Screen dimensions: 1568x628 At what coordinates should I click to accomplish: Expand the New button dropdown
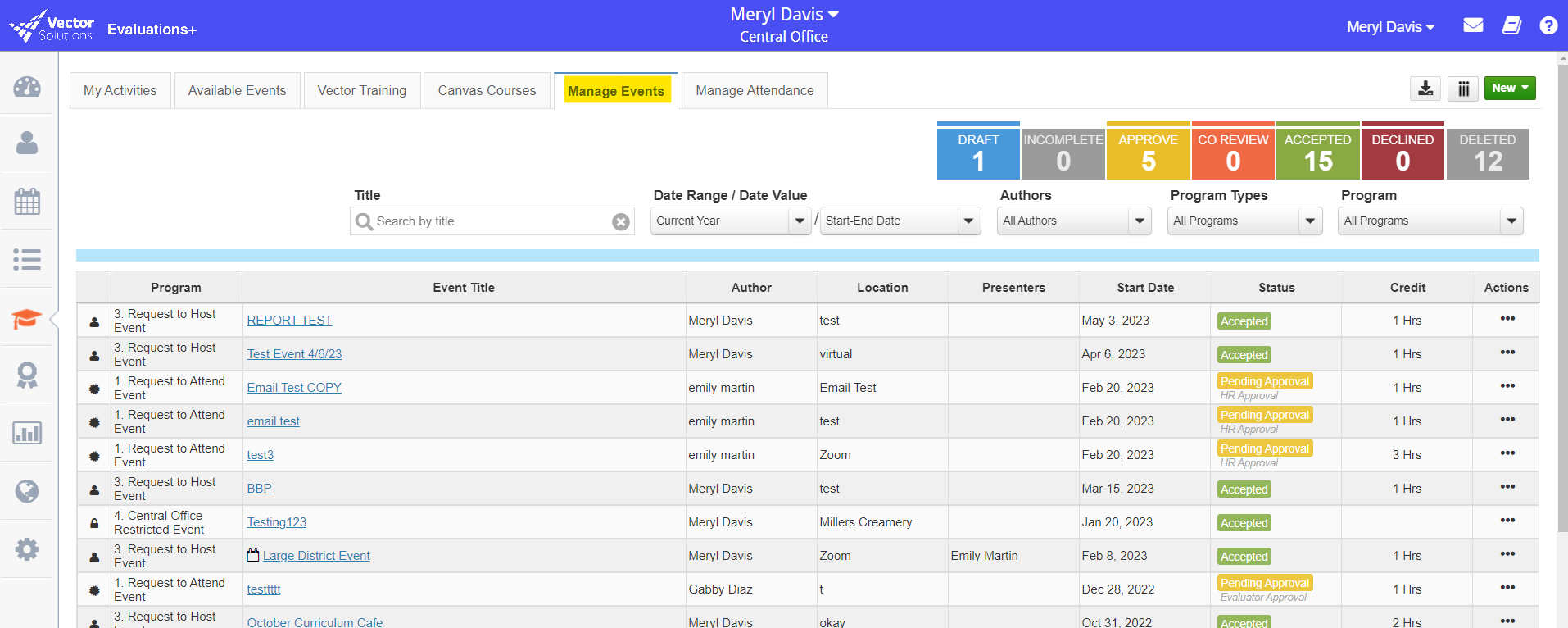coord(1510,88)
